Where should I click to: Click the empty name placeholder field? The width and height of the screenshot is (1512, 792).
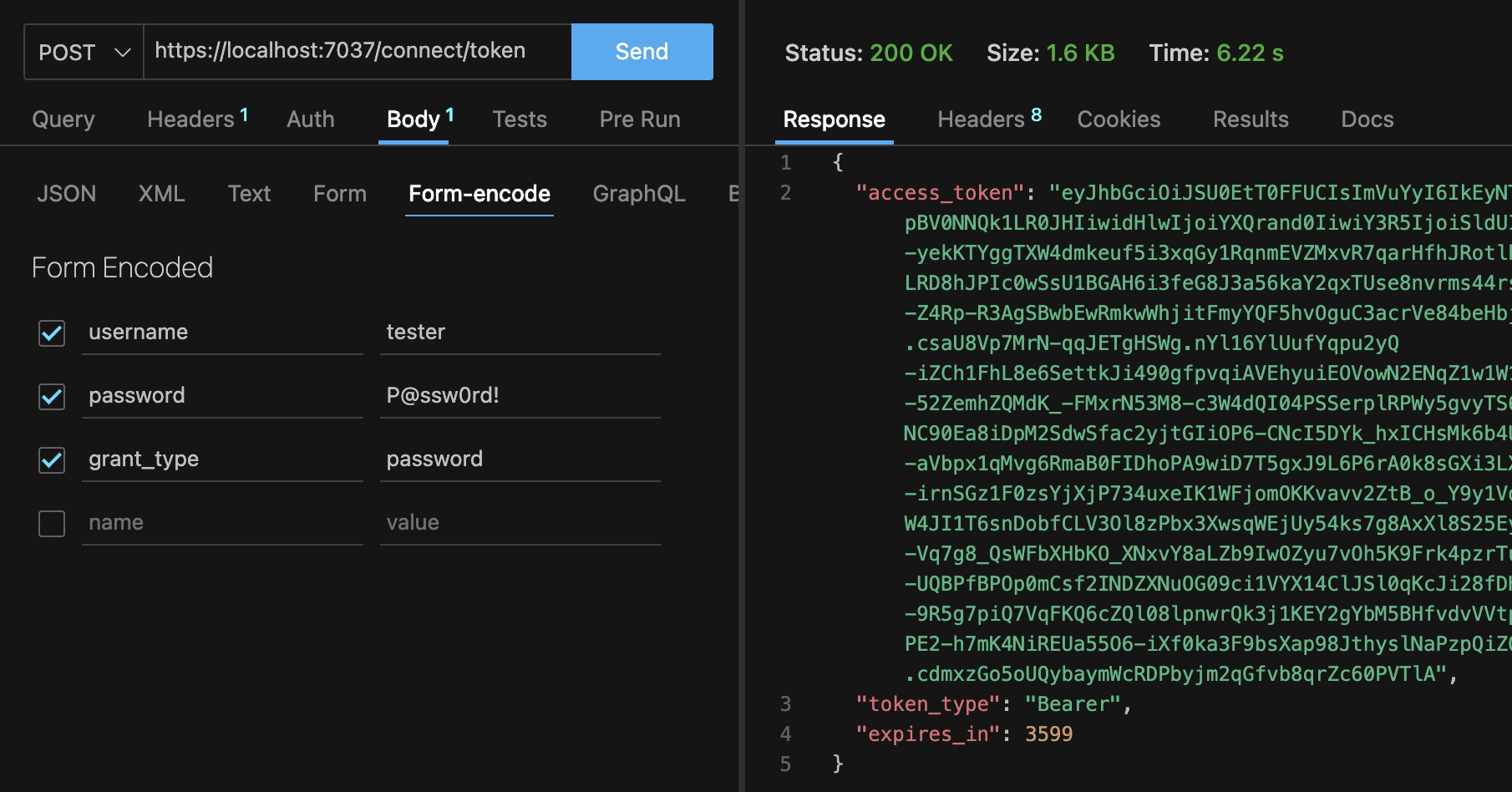[222, 523]
